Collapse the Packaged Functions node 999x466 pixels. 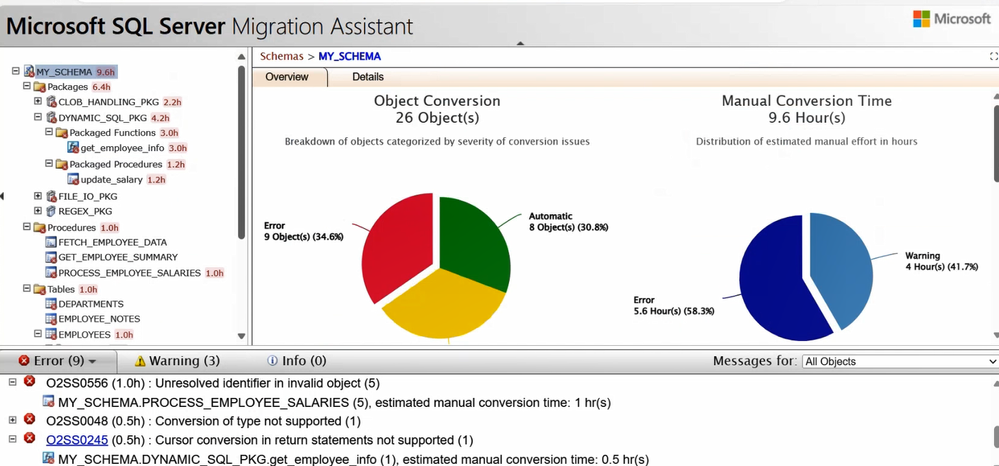[x=49, y=132]
